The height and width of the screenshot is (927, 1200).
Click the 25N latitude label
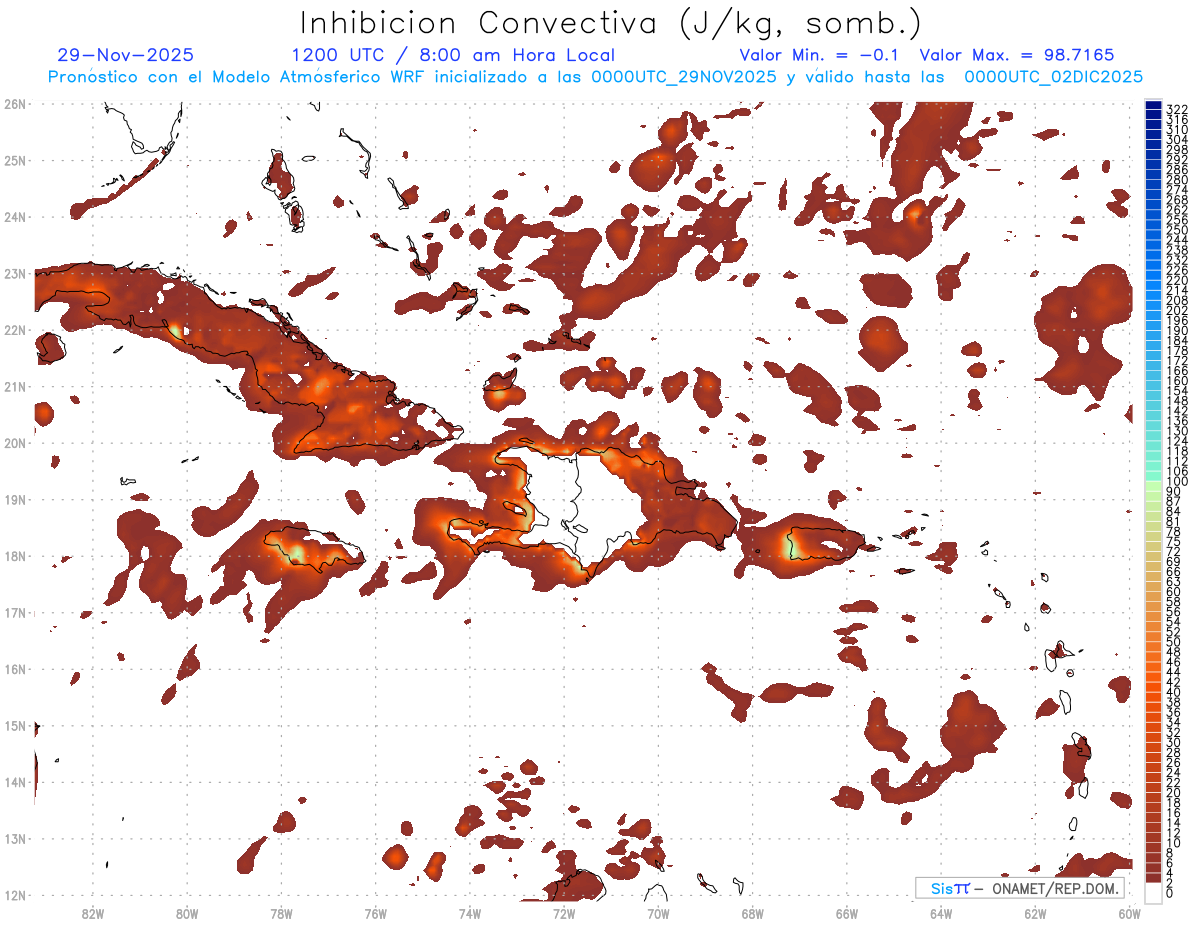pyautogui.click(x=14, y=160)
